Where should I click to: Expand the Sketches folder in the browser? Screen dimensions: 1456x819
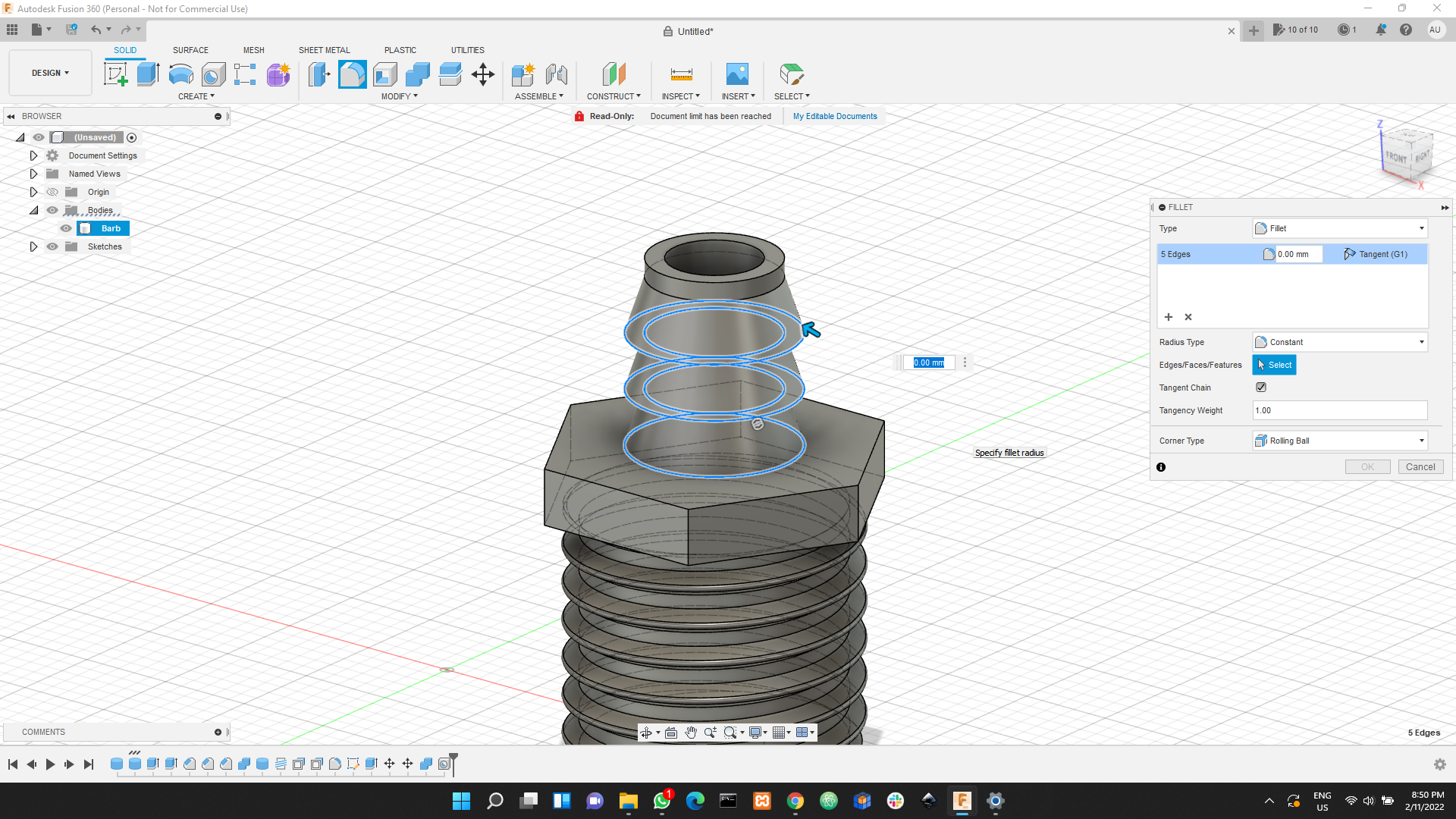pyautogui.click(x=33, y=246)
